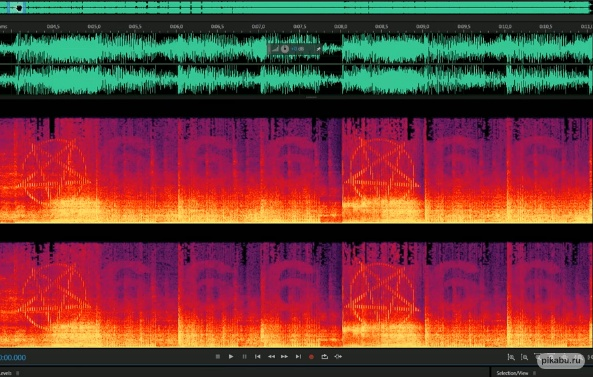Click the HUD volume ramp icon

pyautogui.click(x=275, y=49)
